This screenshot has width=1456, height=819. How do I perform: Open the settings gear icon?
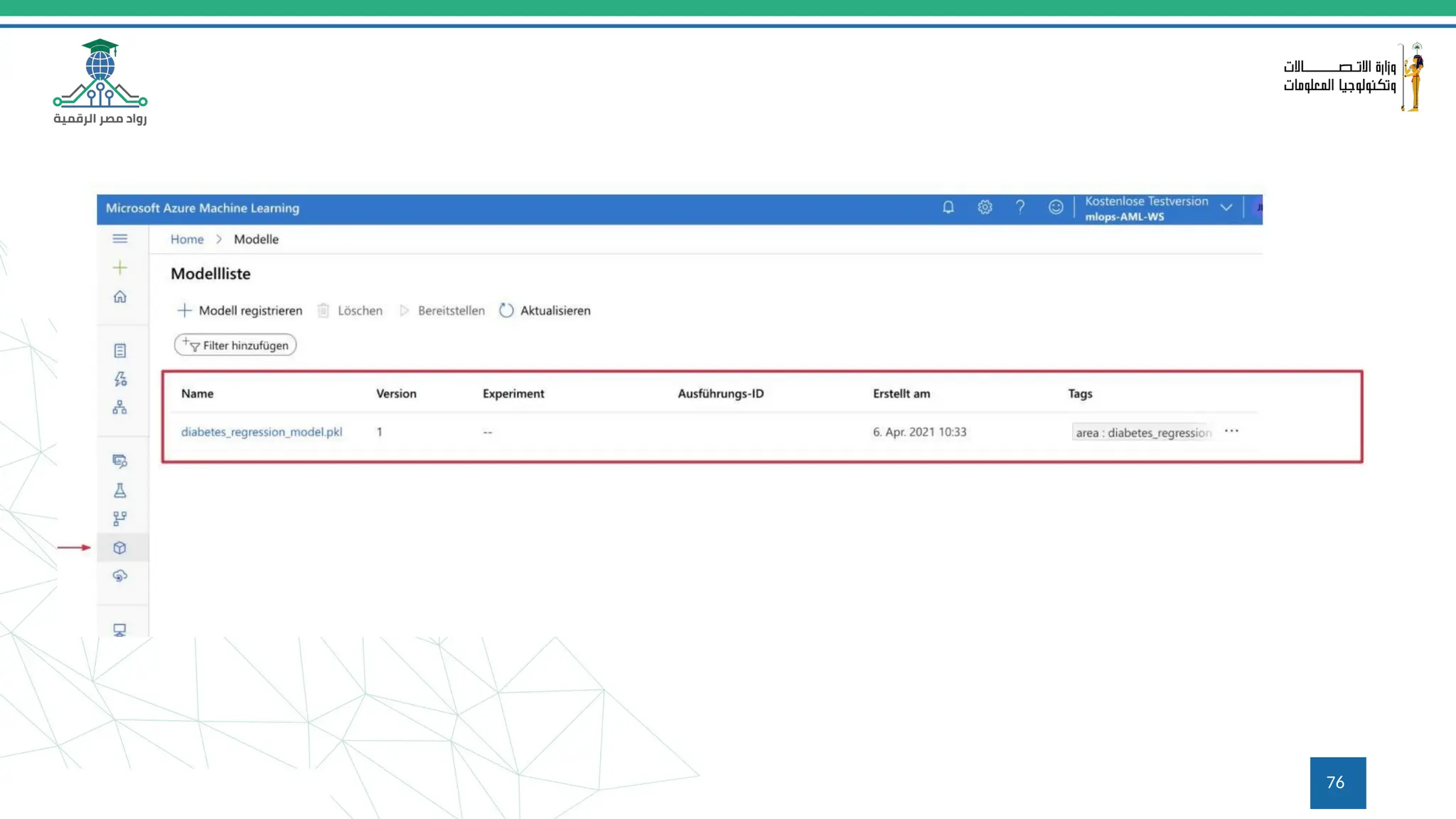[985, 207]
